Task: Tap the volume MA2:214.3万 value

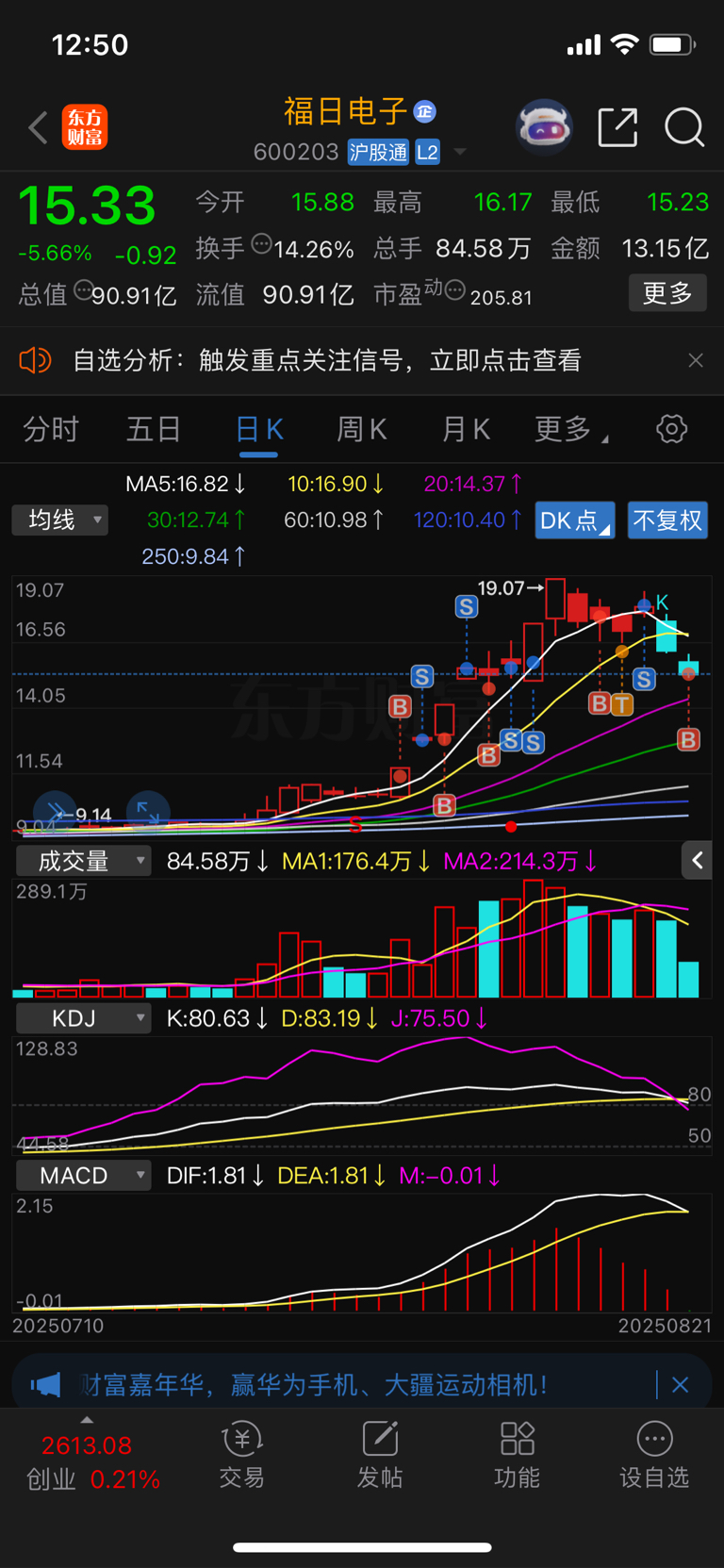Action: 519,861
